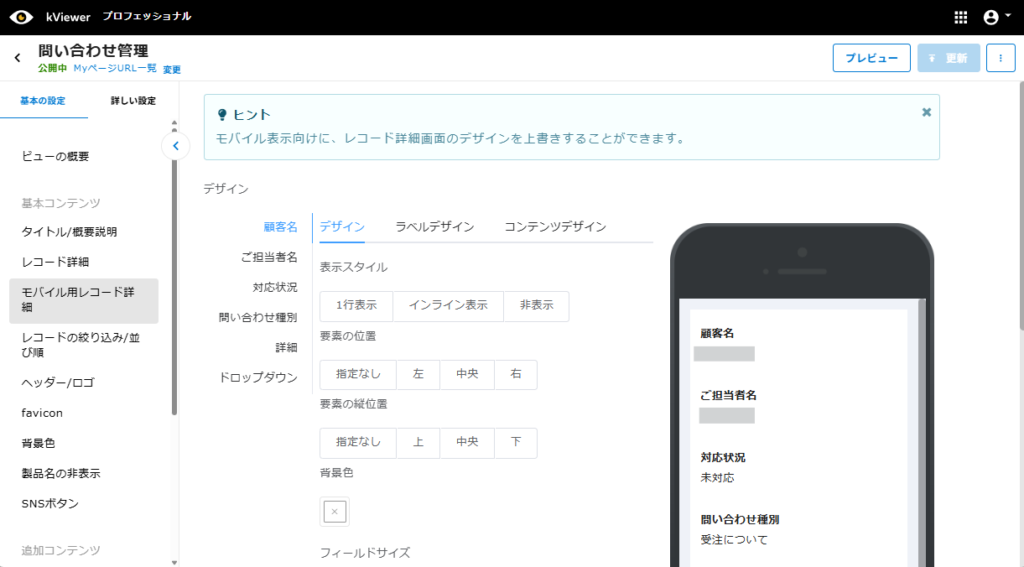
Task: Switch to the 基本の設定 tab
Action: [x=43, y=101]
